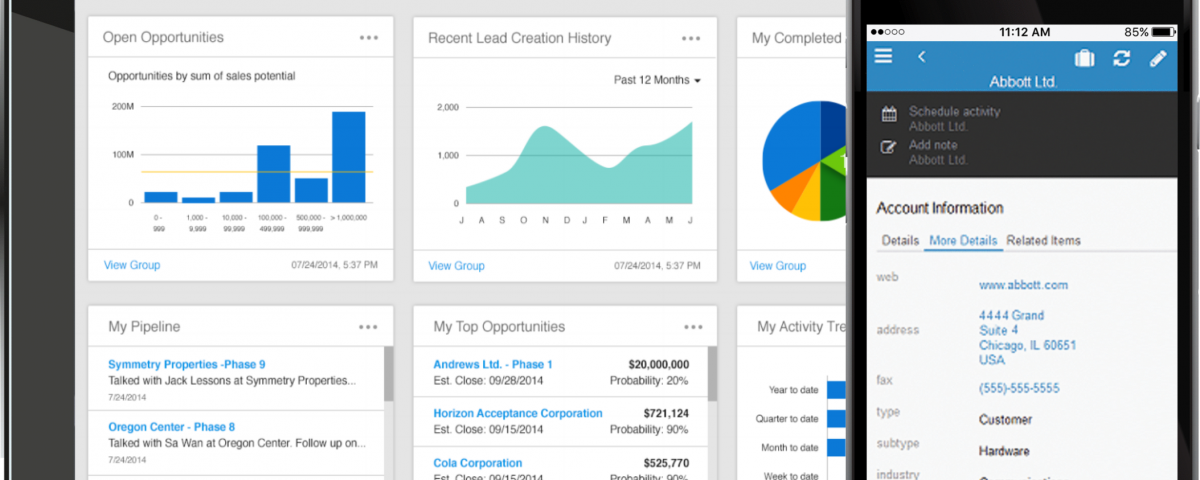Open the www.abbott.com web link
This screenshot has width=1200, height=480.
(1023, 285)
